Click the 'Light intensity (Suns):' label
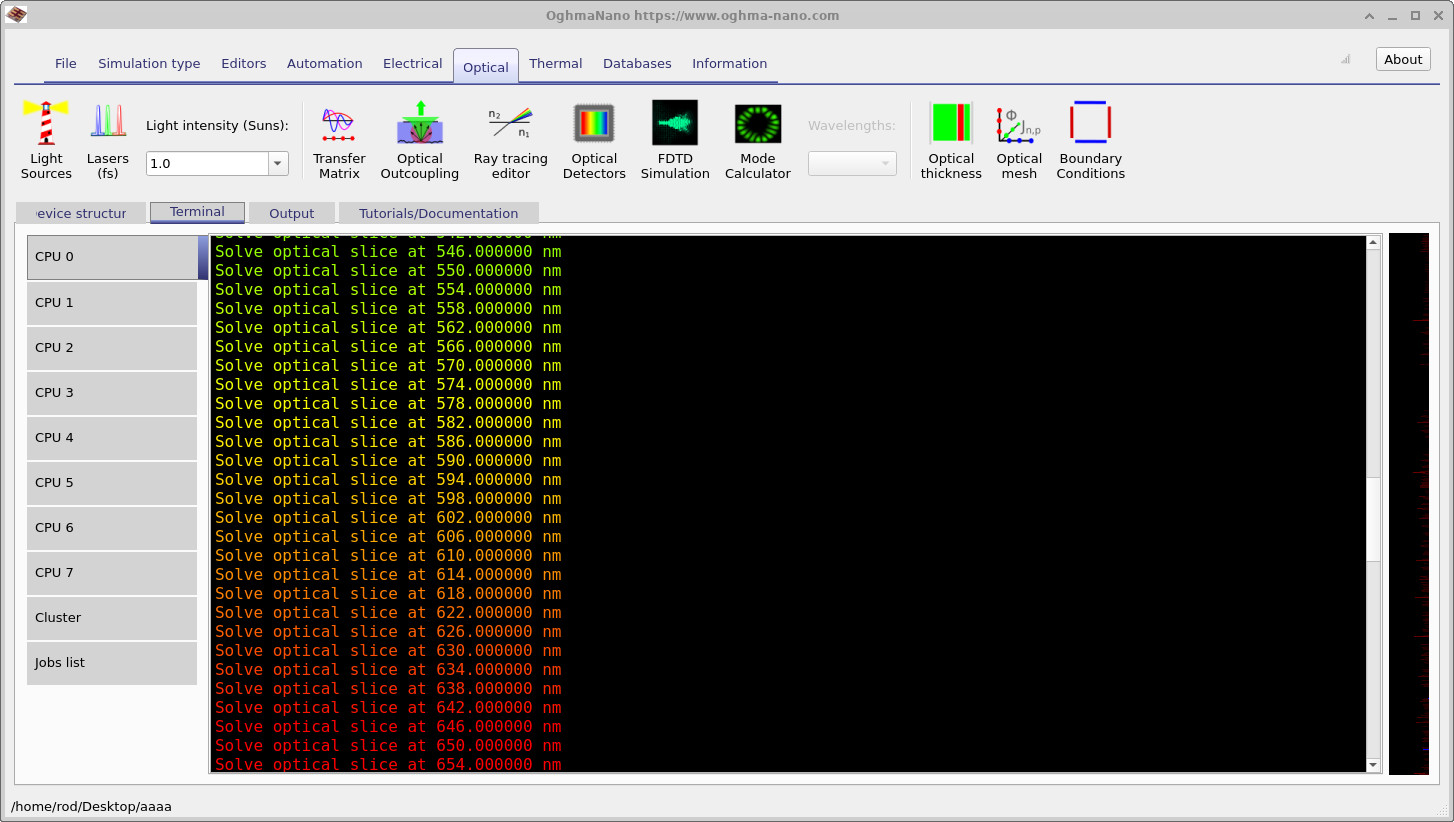 pos(217,126)
